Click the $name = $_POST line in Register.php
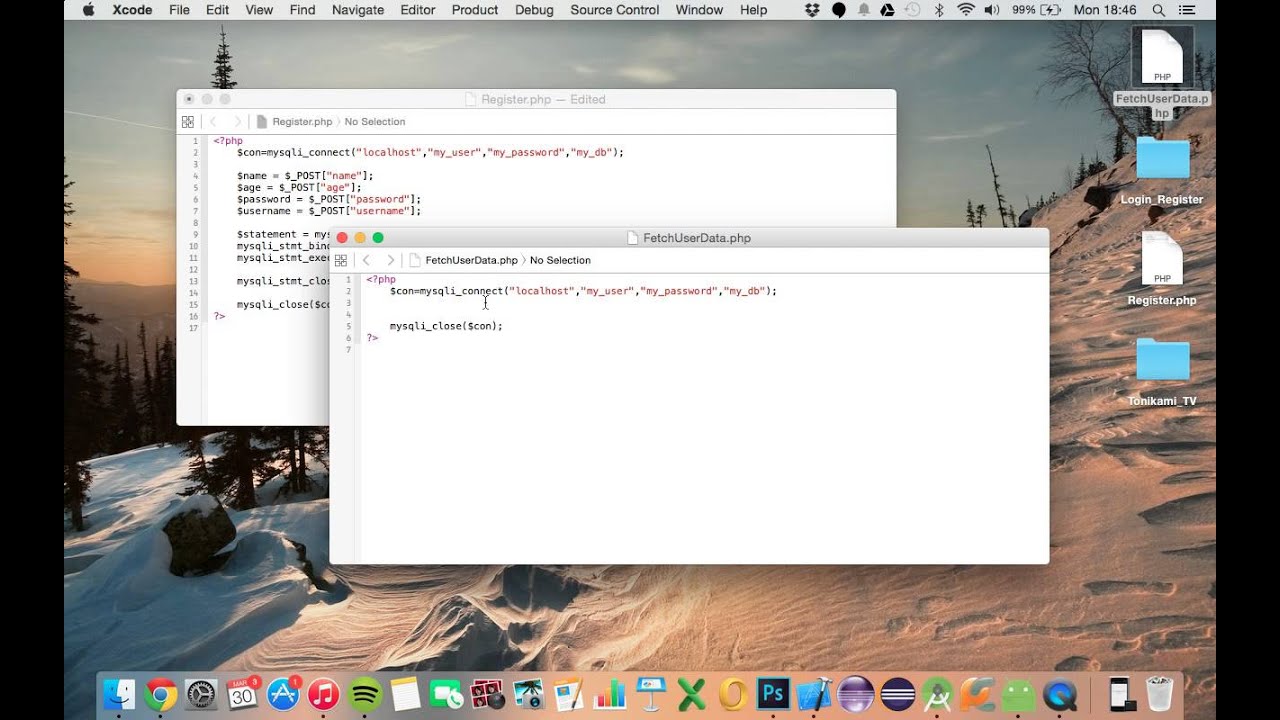The width and height of the screenshot is (1280, 720). click(305, 176)
